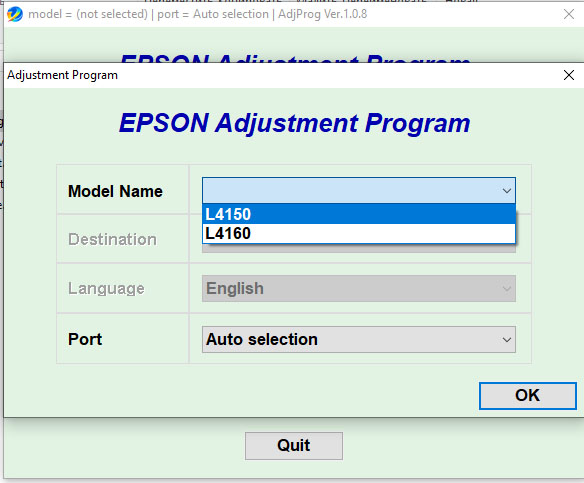Click the main window title text
Image resolution: width=584 pixels, height=483 pixels.
[x=197, y=14]
